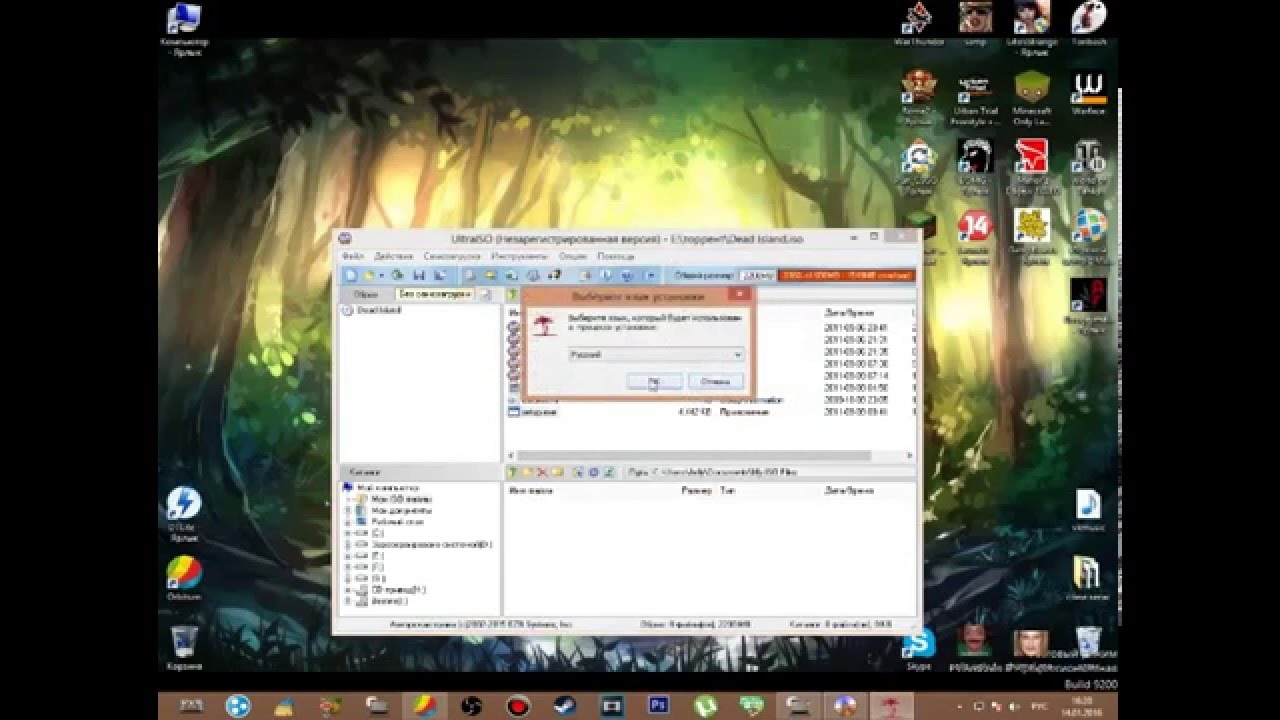This screenshot has height=720, width=1280.
Task: Open uTorrent from the taskbar
Action: 706,706
